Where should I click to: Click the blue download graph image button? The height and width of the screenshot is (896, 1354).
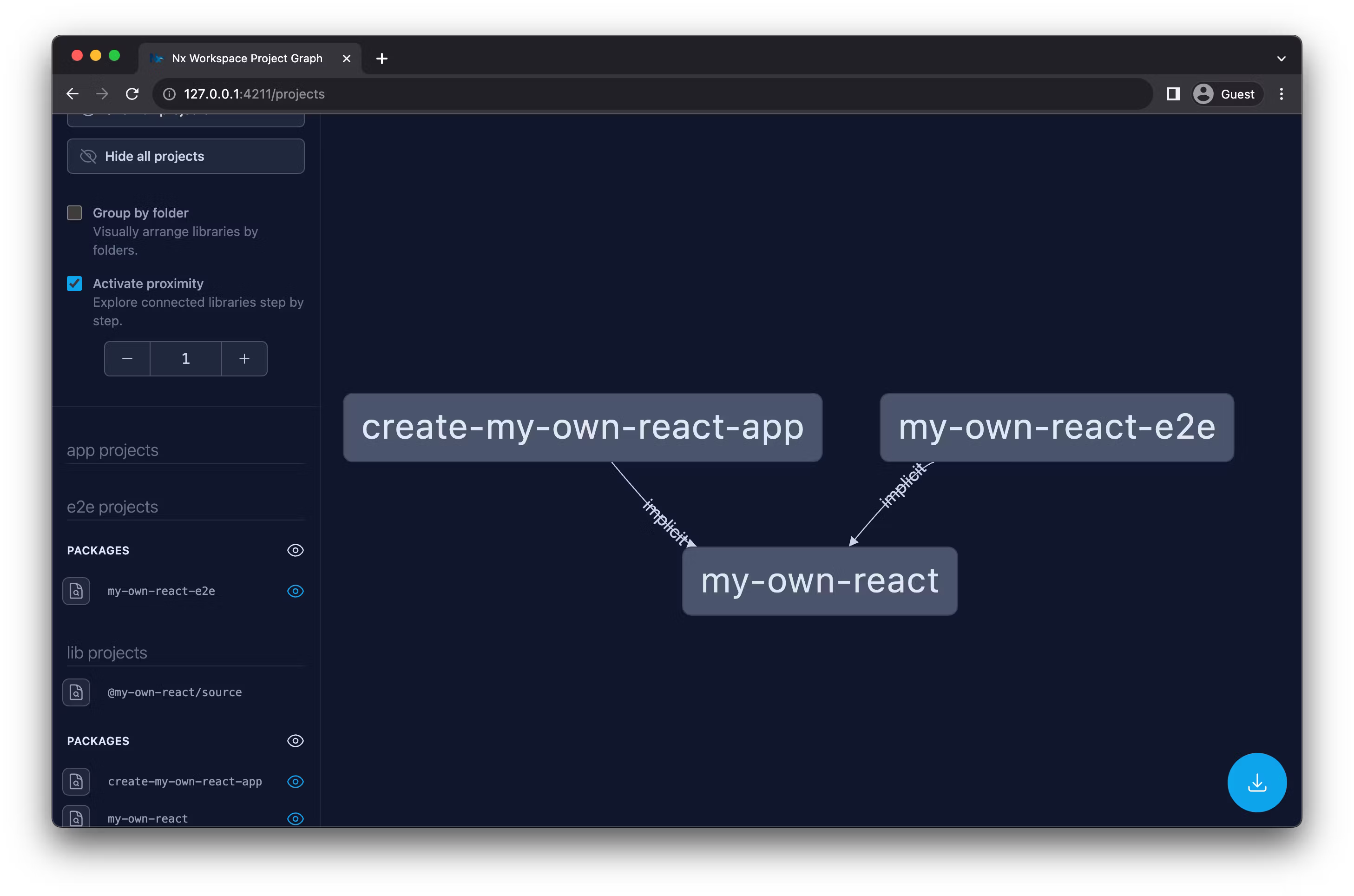1256,782
